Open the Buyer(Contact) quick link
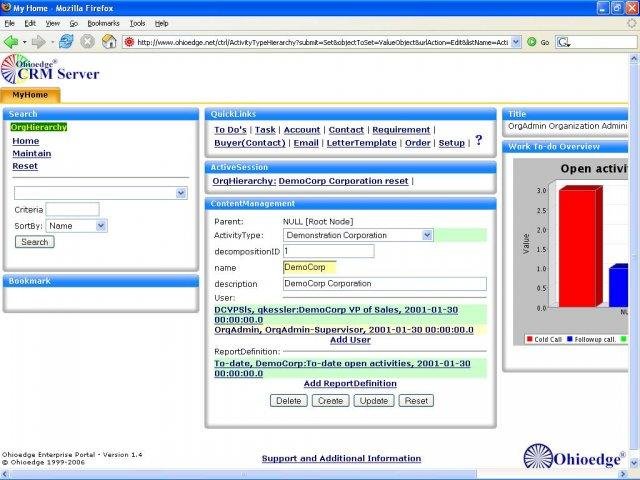The height and width of the screenshot is (480, 640). (x=250, y=143)
